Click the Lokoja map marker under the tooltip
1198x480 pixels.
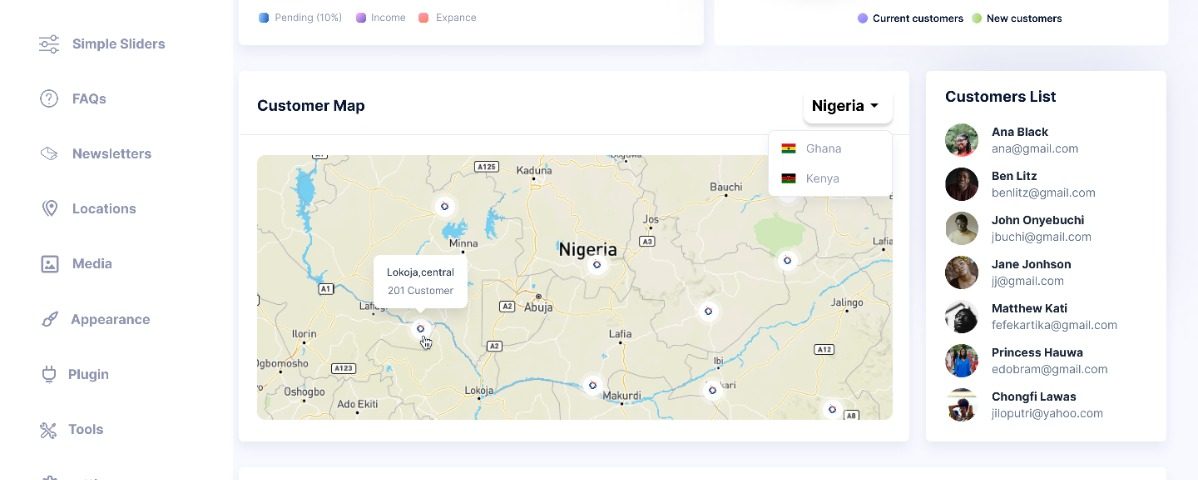[x=421, y=329]
